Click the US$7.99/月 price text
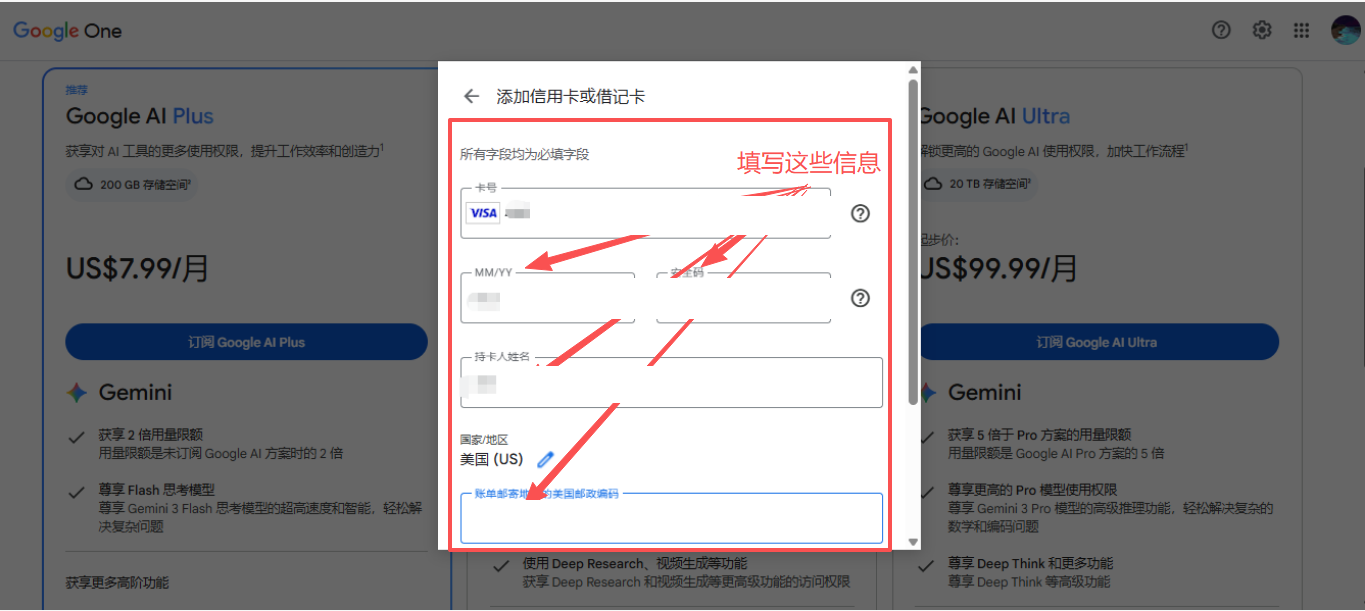This screenshot has width=1365, height=611. tap(138, 268)
